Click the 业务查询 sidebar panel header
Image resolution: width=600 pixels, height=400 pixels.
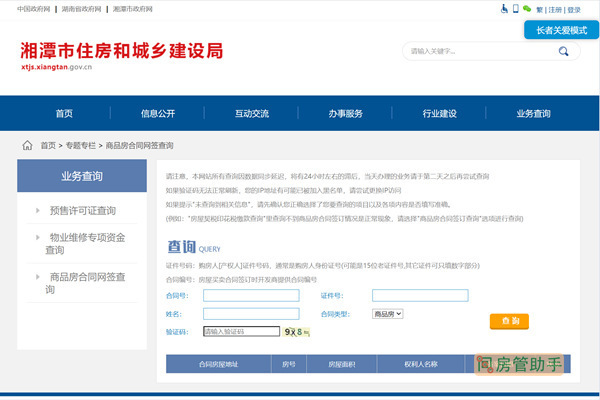(82, 176)
